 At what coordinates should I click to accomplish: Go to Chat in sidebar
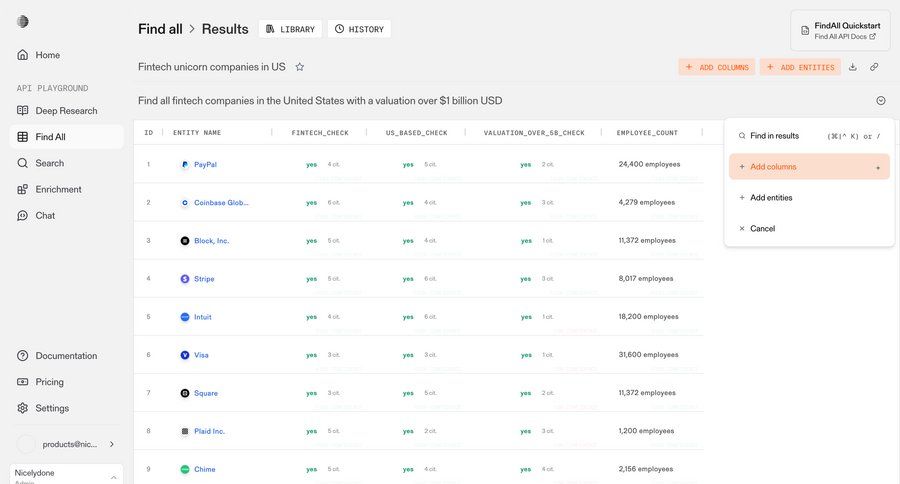point(45,215)
